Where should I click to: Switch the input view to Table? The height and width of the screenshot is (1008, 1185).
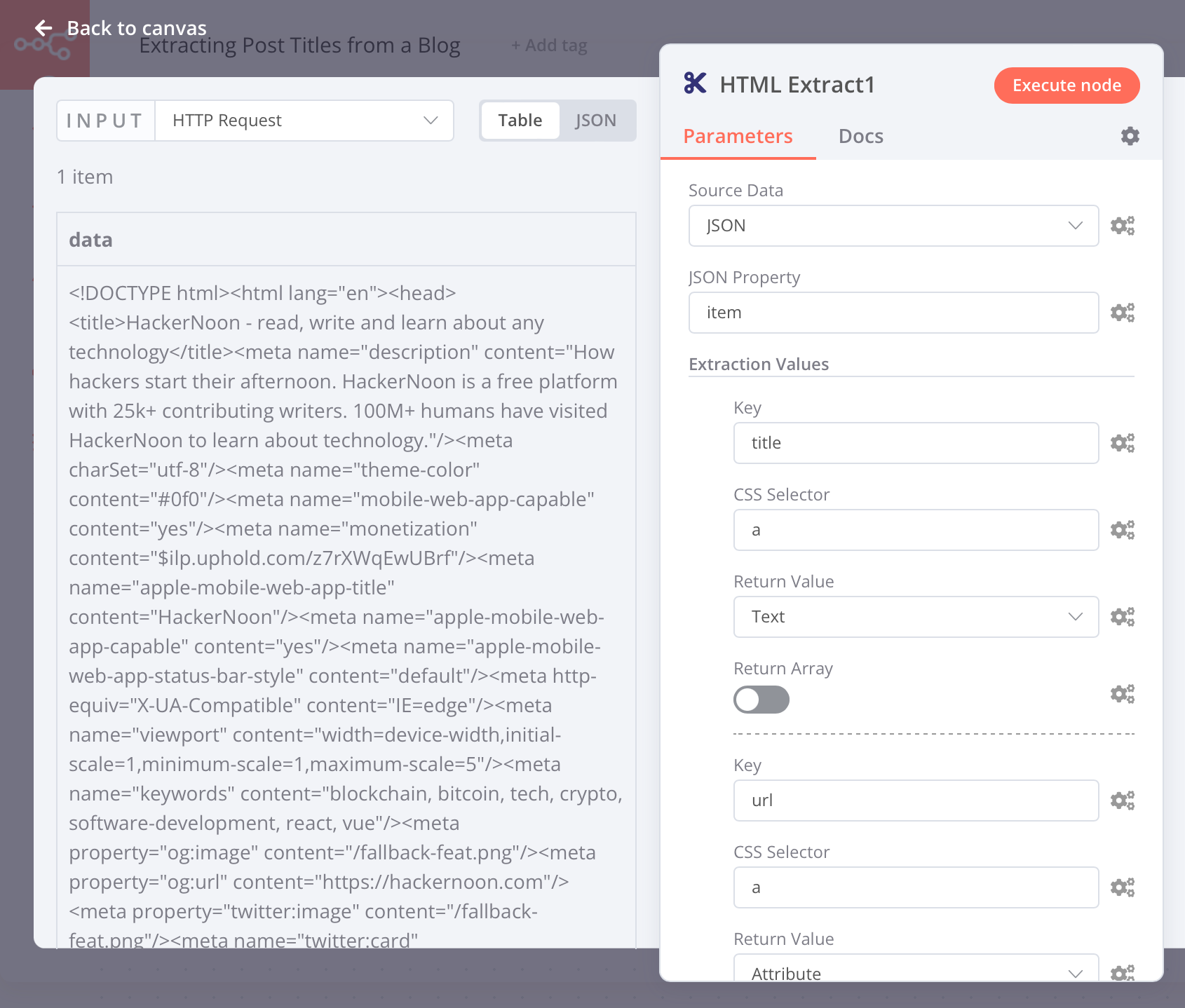[x=520, y=120]
